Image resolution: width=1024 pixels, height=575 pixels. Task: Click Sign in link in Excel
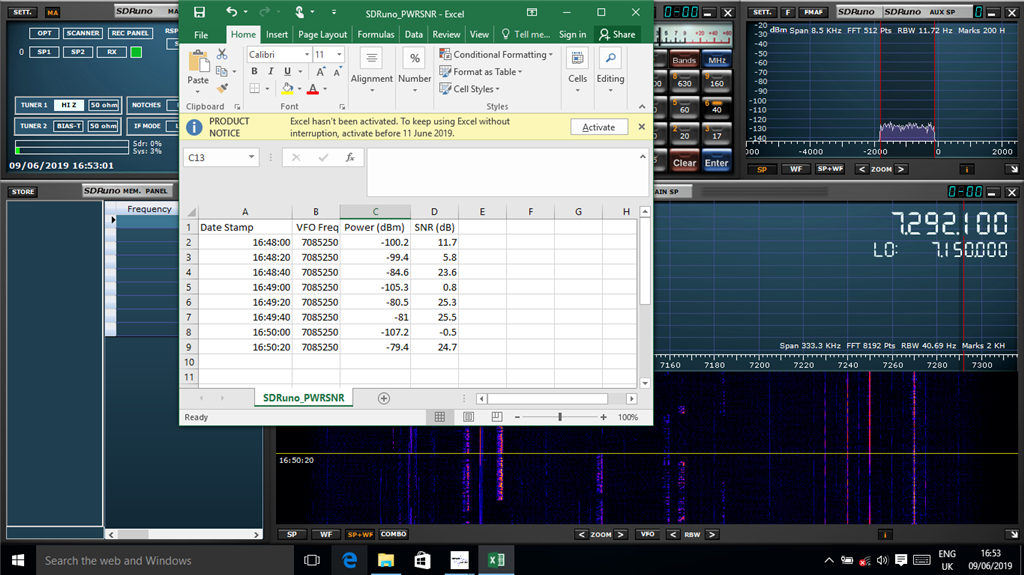(x=573, y=35)
